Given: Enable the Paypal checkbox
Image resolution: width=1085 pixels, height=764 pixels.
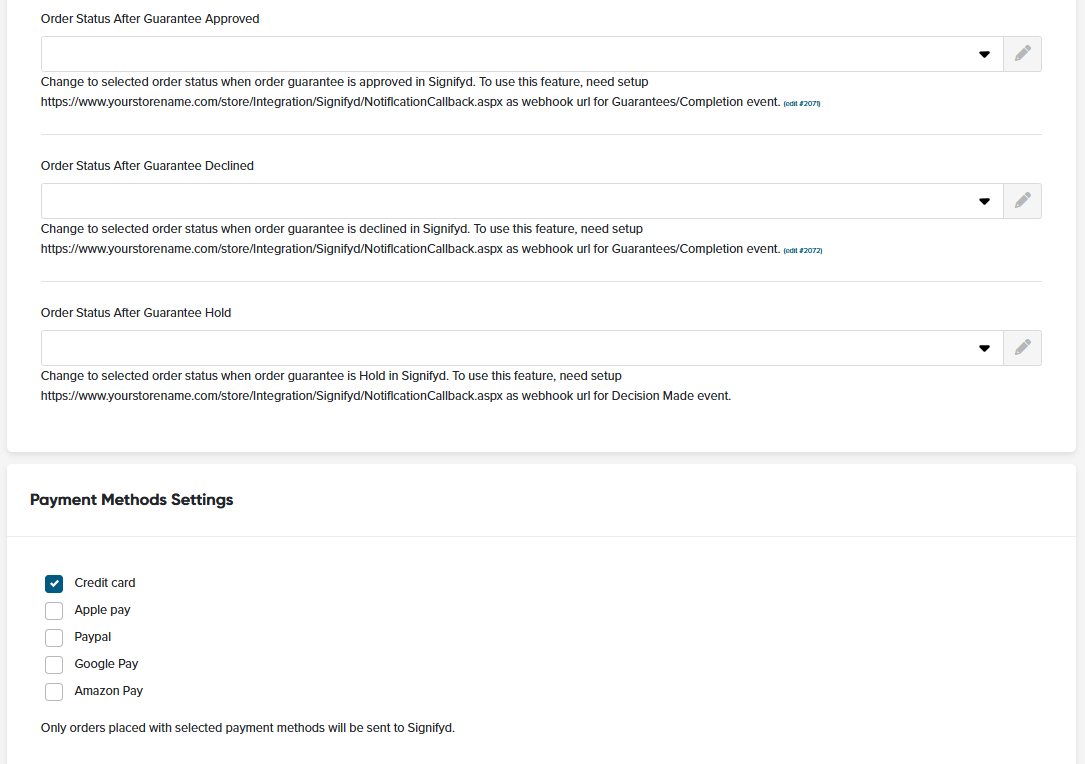Looking at the screenshot, I should click(54, 637).
